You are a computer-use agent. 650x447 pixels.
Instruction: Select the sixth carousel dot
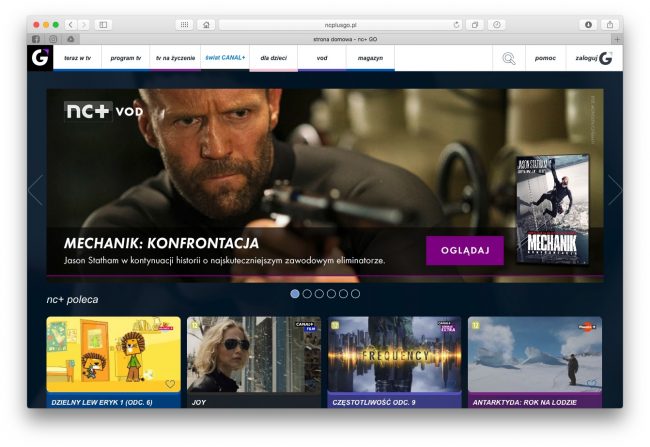355,294
